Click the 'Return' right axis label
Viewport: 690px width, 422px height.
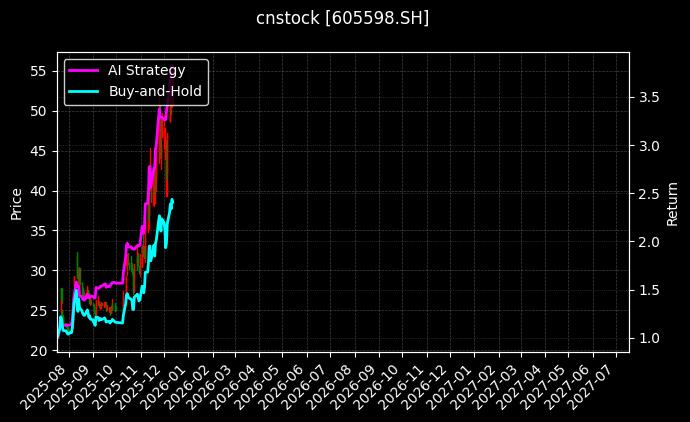click(672, 202)
